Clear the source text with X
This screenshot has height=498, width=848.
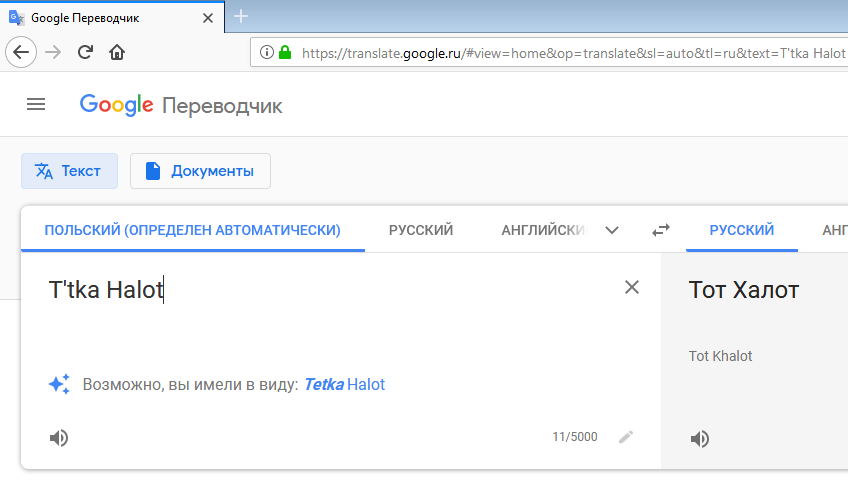(x=632, y=287)
